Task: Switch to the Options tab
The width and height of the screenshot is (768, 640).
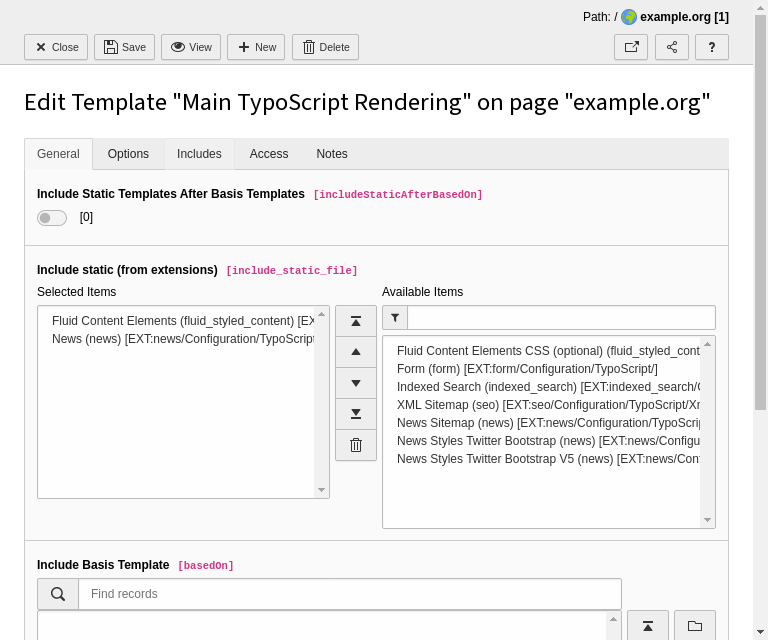Action: pos(128,154)
